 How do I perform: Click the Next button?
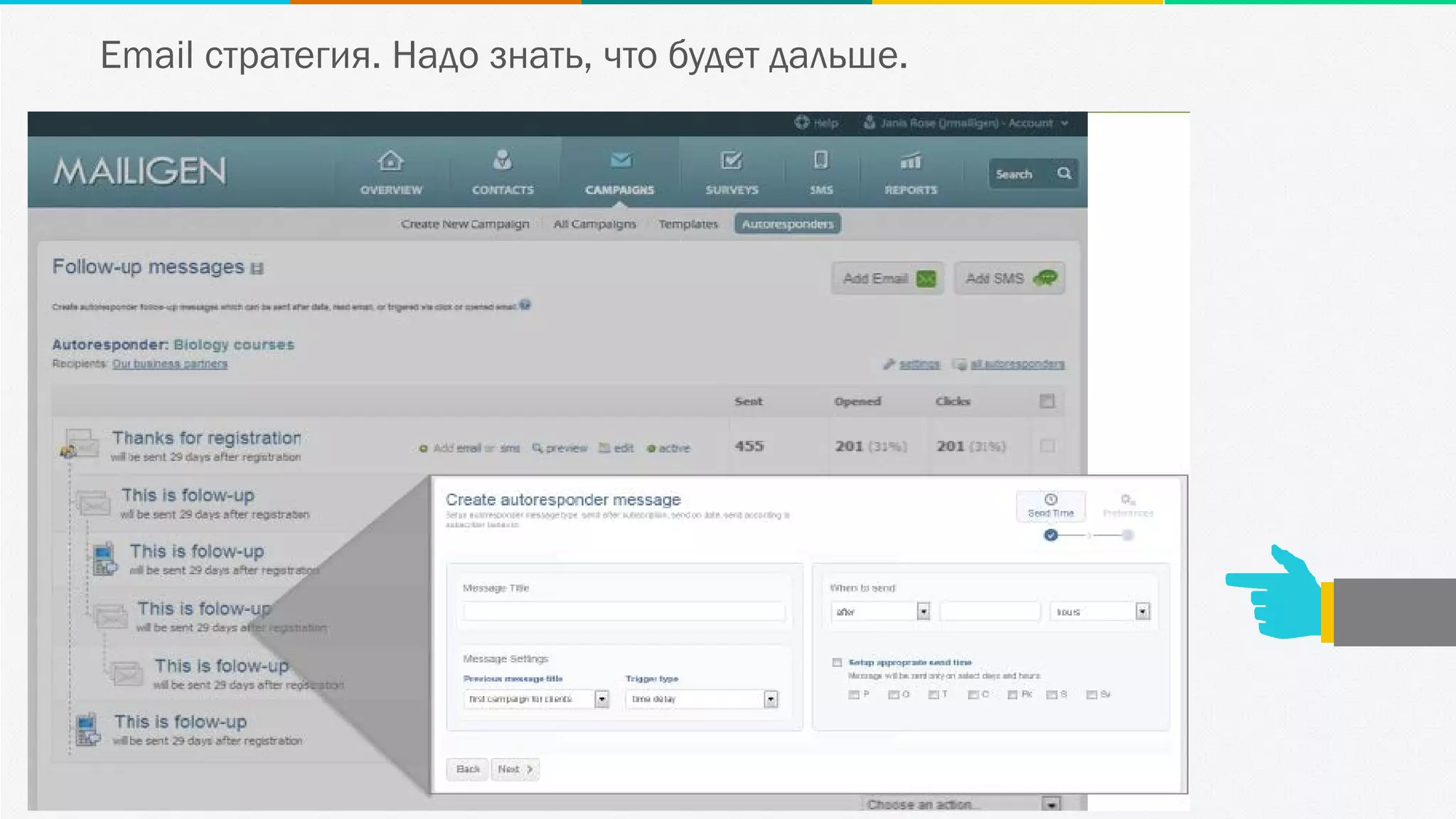click(x=515, y=769)
